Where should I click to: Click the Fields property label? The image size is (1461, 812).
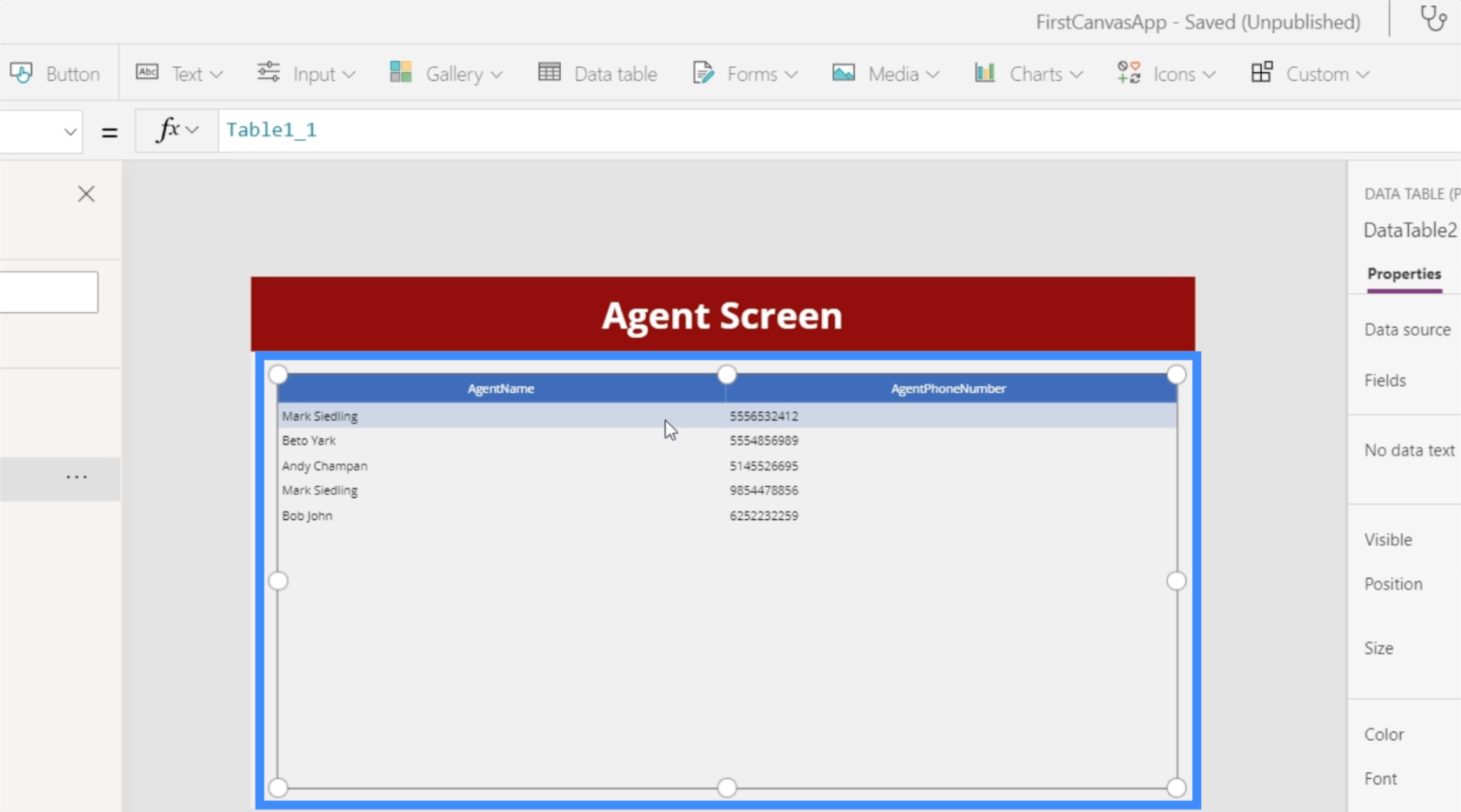1384,380
